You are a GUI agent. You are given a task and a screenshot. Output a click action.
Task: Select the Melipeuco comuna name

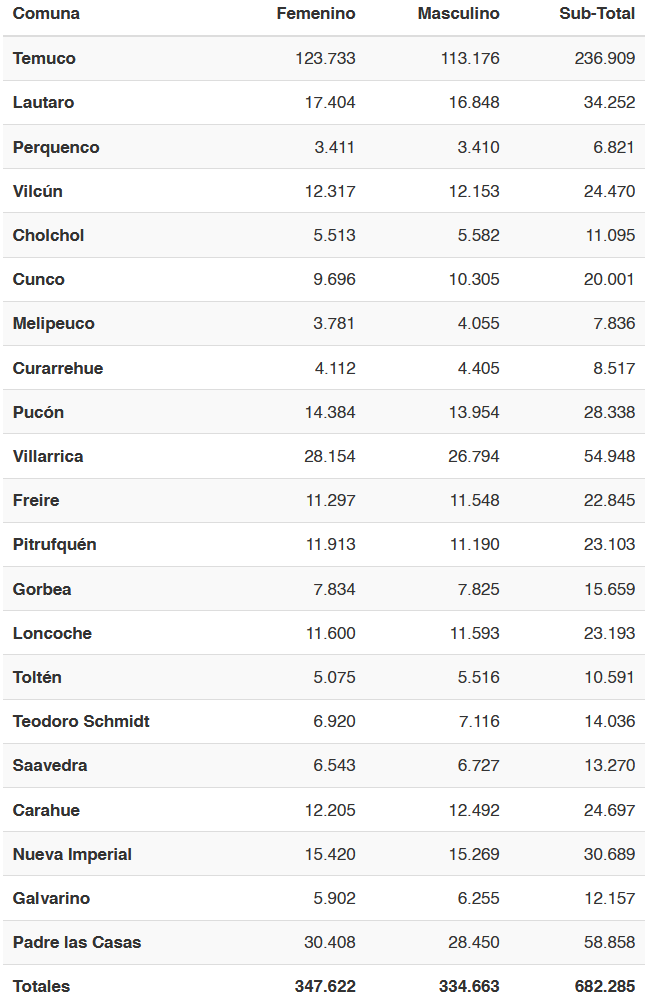click(54, 323)
